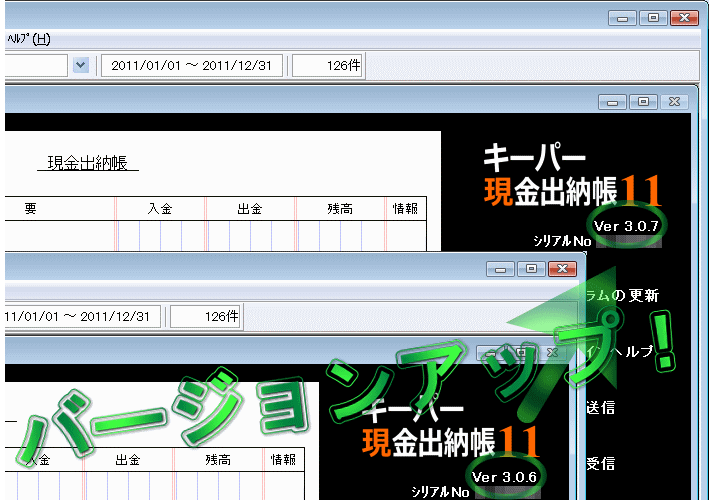The width and height of the screenshot is (709, 501).
Task: Select the 要 column header
Action: tap(30, 208)
